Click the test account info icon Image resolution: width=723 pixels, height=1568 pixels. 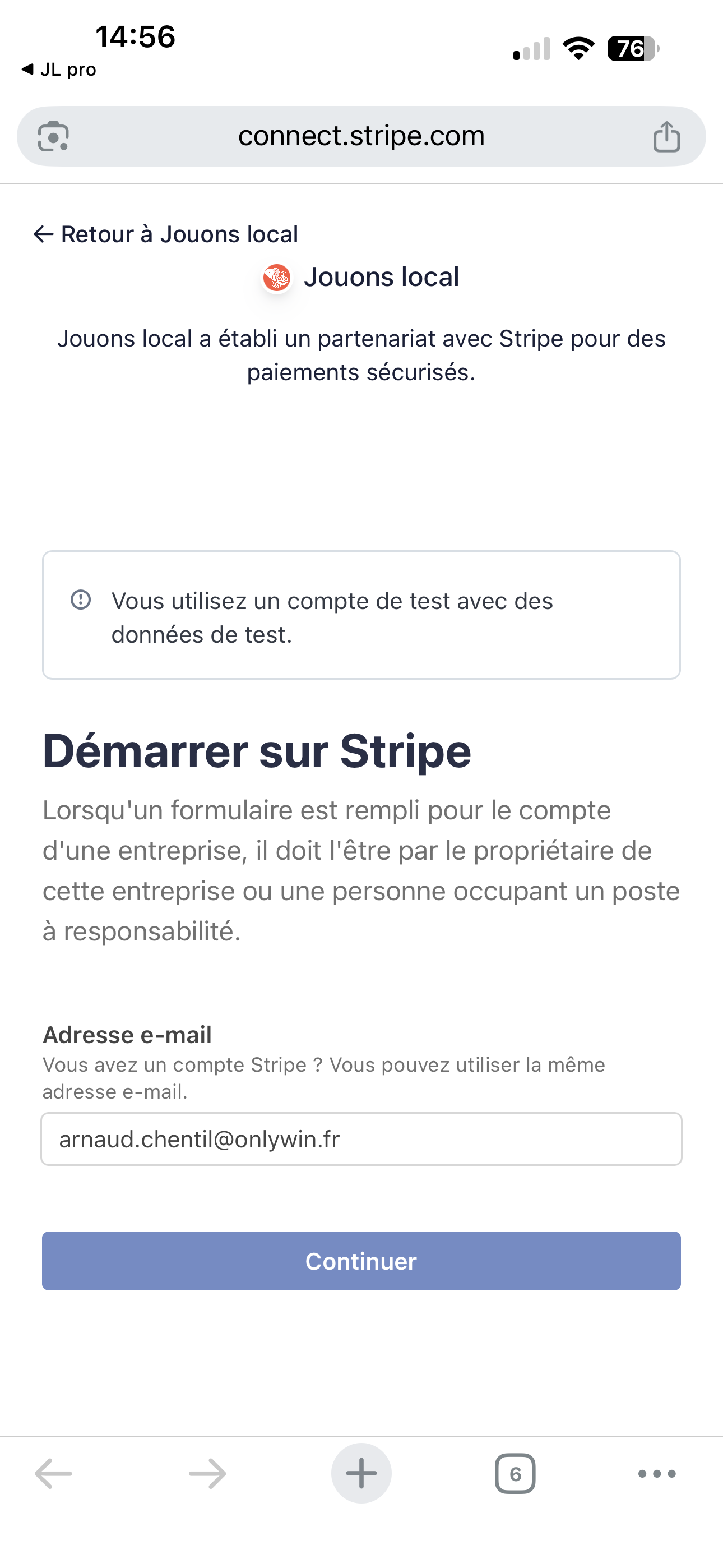(x=81, y=599)
